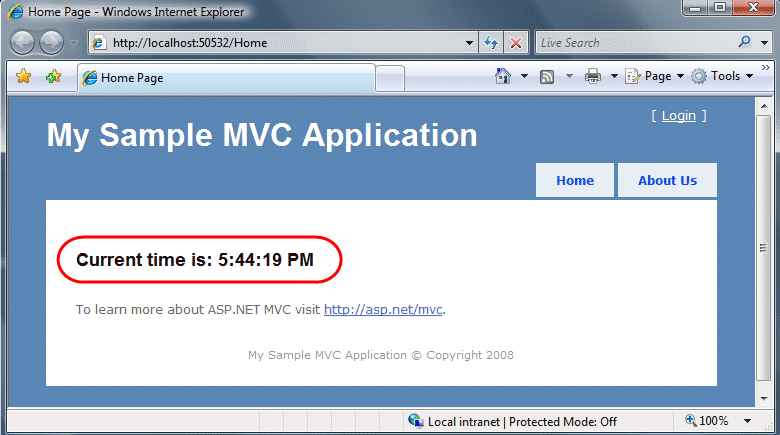
Task: Expand the address bar URL history dropdown
Action: [x=469, y=43]
